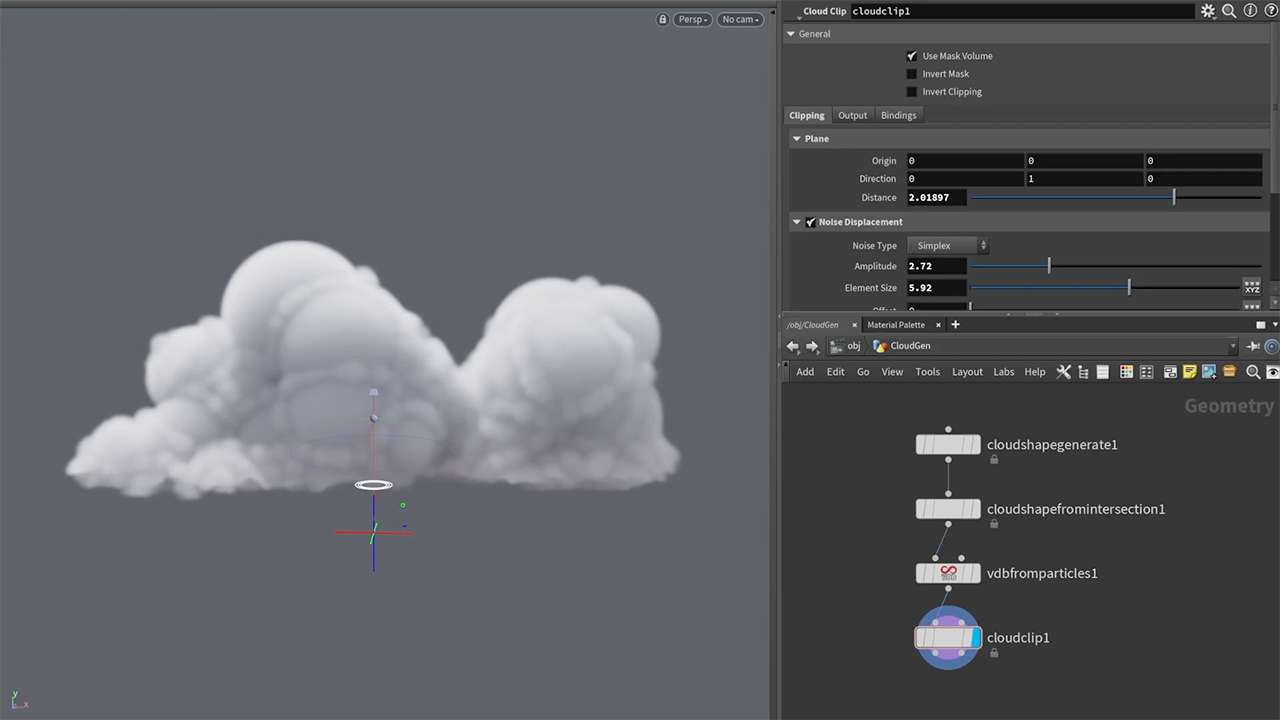This screenshot has width=1280, height=720.
Task: Click the add new pane tab plus button
Action: [x=955, y=325]
